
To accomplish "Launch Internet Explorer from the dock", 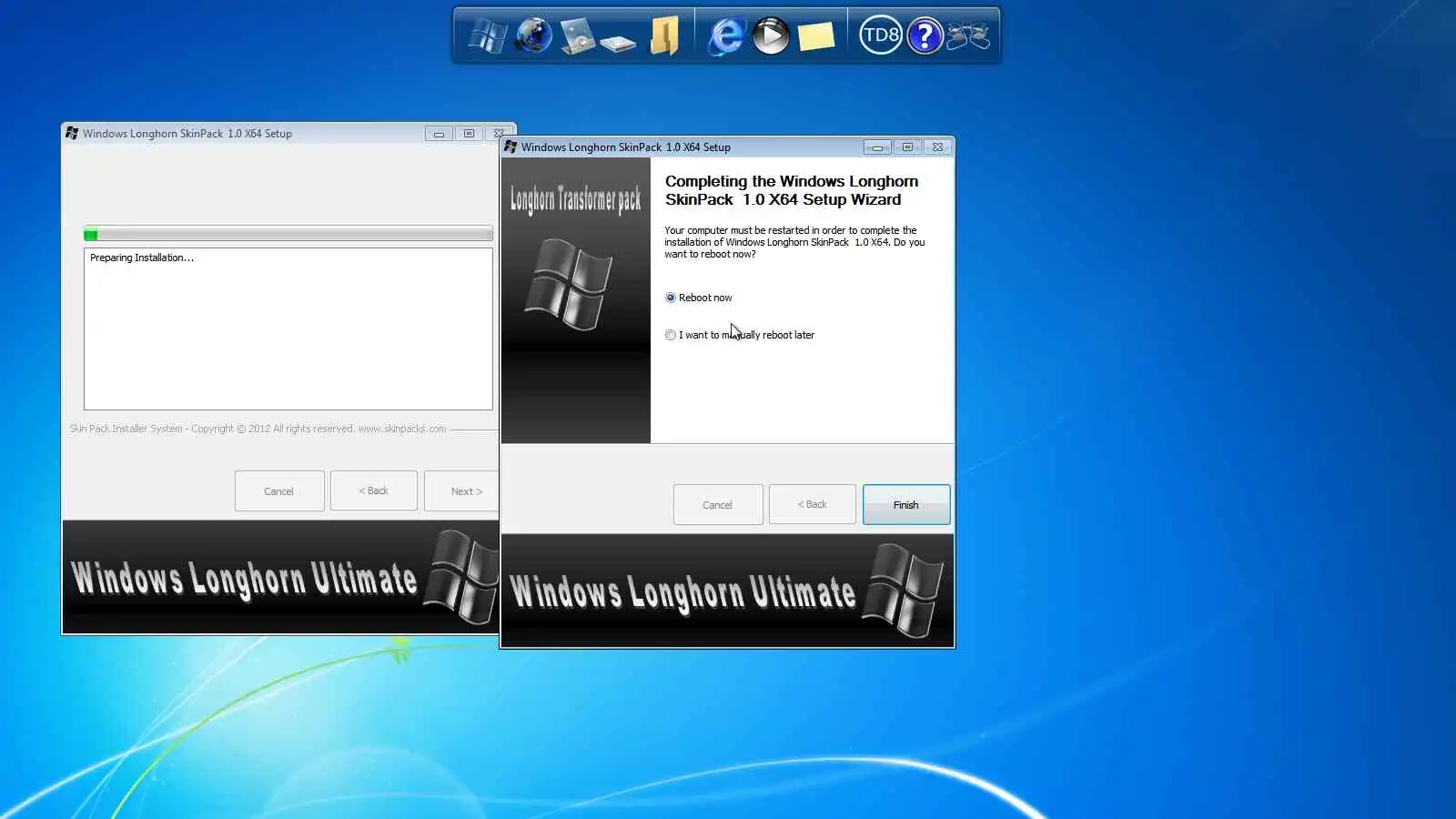I will [x=725, y=36].
